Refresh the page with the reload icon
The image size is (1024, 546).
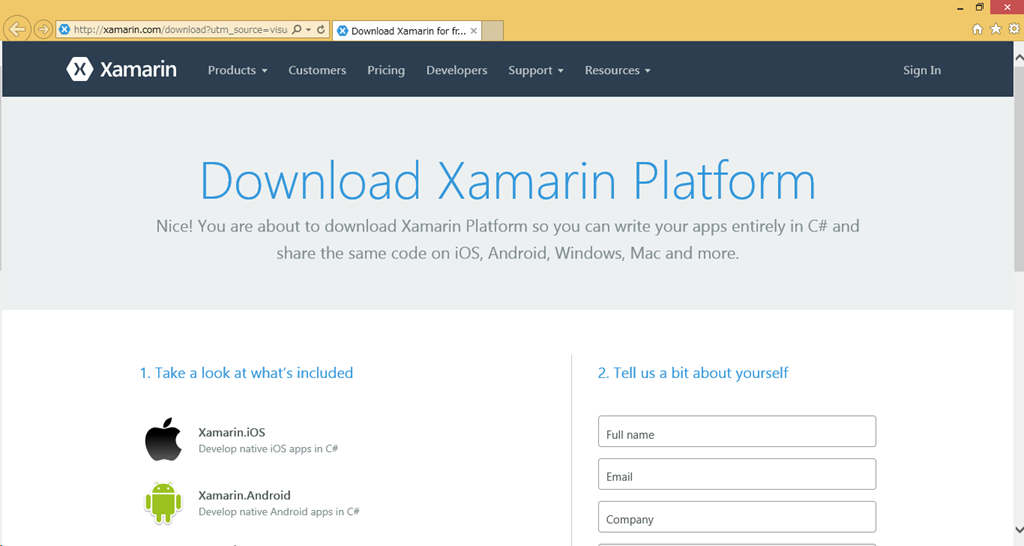pyautogui.click(x=321, y=30)
